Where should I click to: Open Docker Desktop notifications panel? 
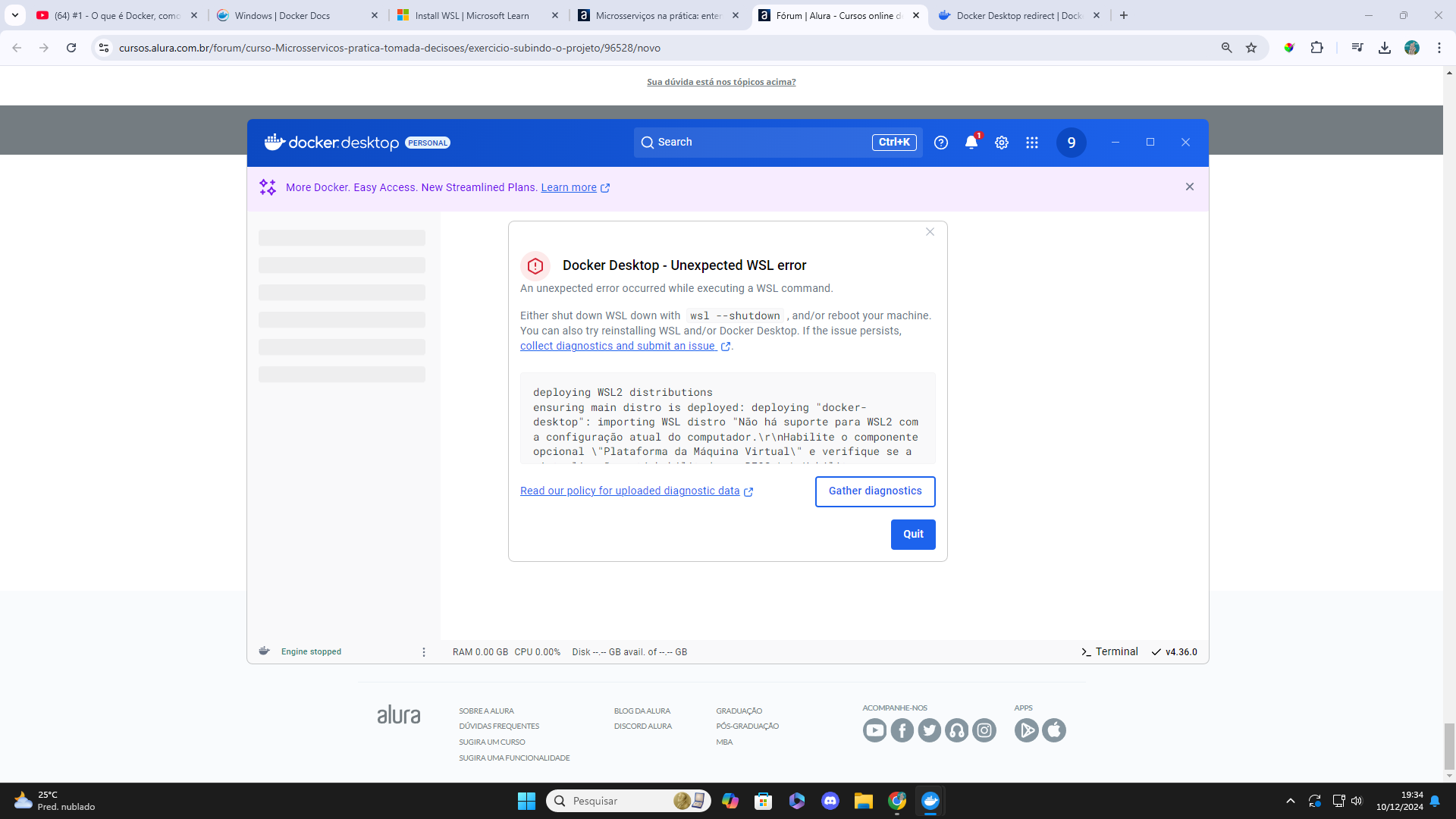click(x=971, y=142)
